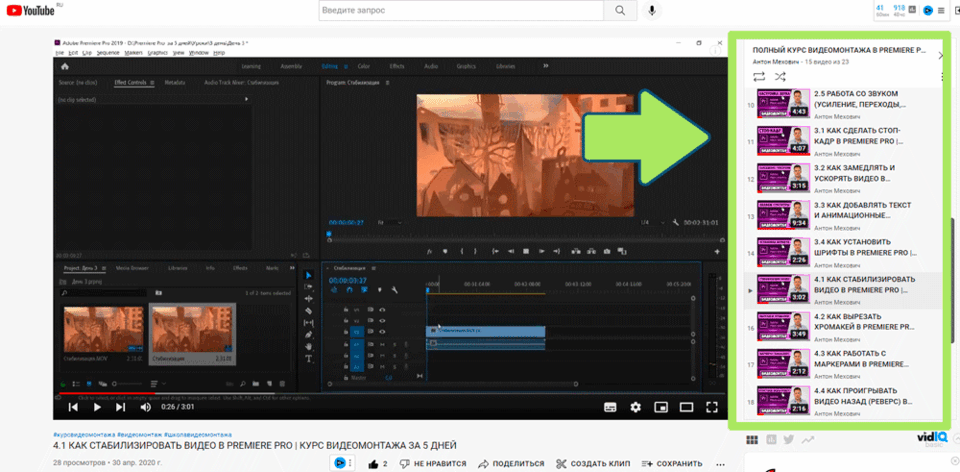960x472 pixels.
Task: Toggle playlist shuffle
Action: [x=780, y=77]
